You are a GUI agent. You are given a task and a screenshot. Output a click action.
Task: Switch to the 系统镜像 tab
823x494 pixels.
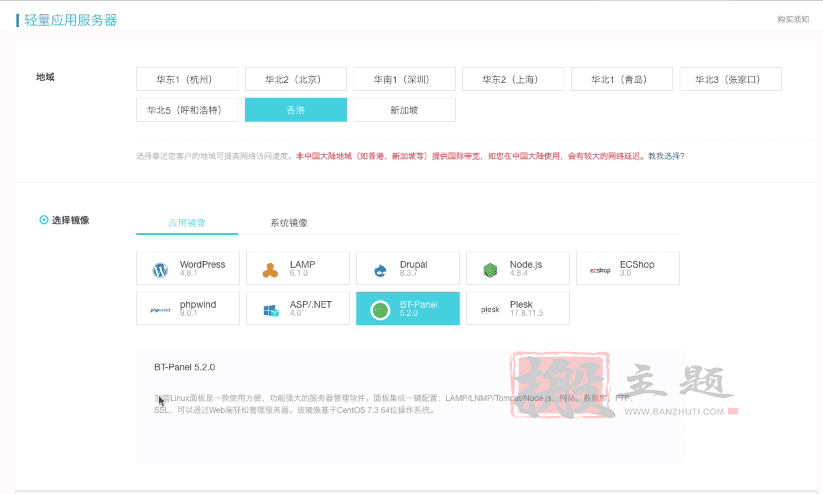coord(289,223)
